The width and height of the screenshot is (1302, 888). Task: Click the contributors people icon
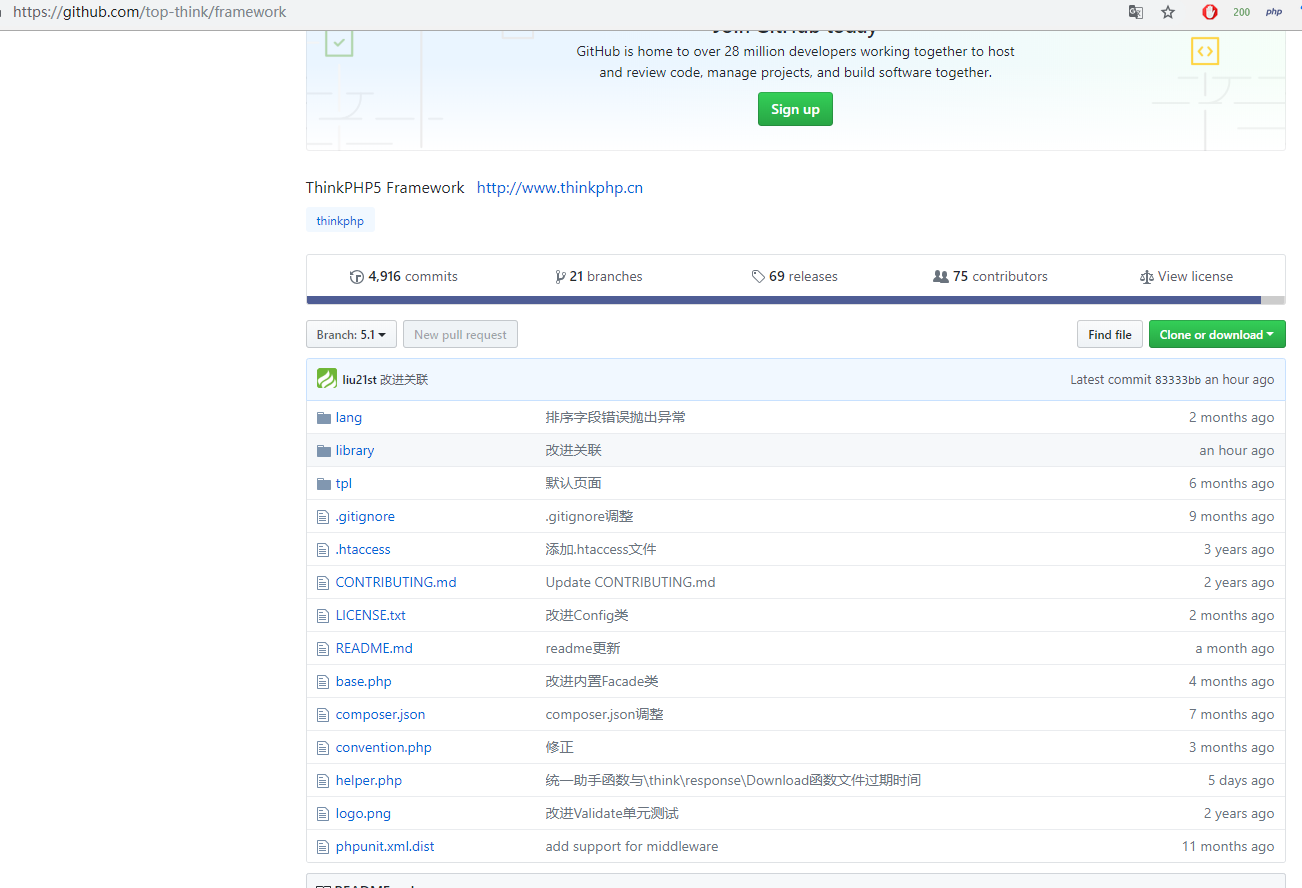pyautogui.click(x=940, y=277)
